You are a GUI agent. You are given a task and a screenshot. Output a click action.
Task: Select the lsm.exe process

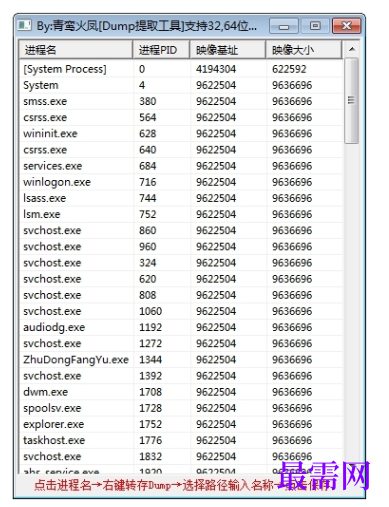(x=181, y=214)
